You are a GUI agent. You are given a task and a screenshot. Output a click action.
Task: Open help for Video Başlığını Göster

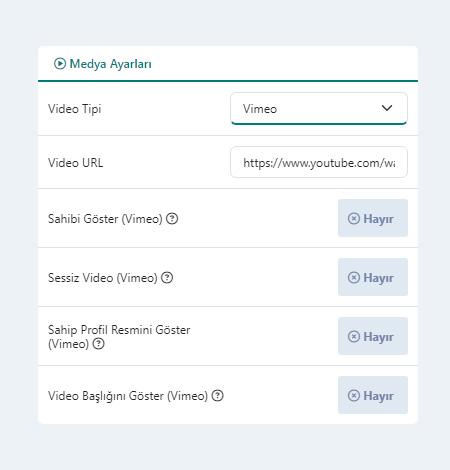218,396
